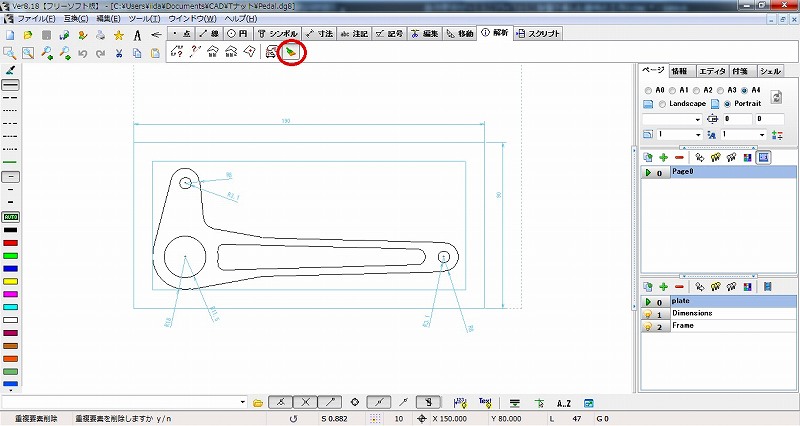Pick the yellow color swatch
The width and height of the screenshot is (800, 426).
pos(11,282)
